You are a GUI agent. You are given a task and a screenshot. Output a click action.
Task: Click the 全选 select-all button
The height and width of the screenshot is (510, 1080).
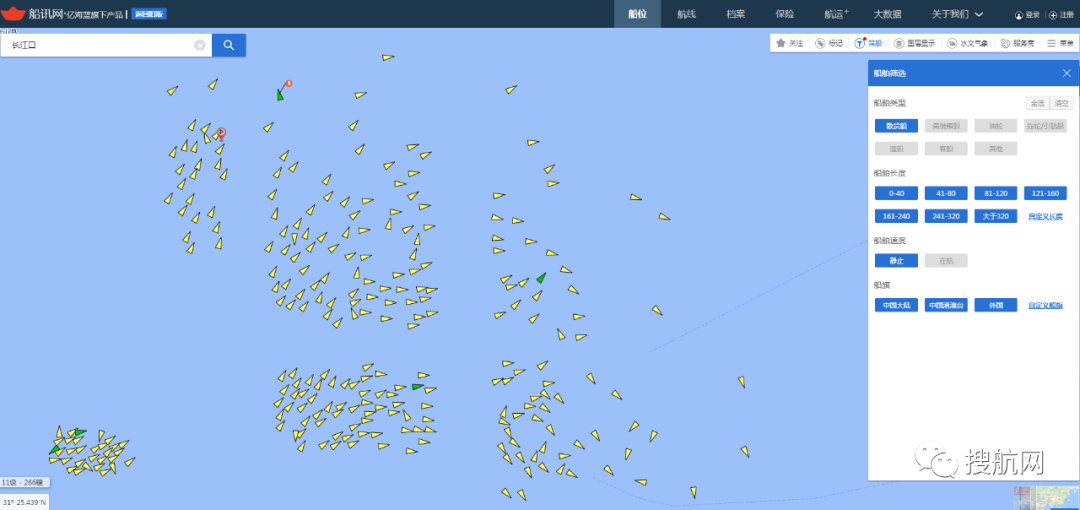click(x=1036, y=103)
